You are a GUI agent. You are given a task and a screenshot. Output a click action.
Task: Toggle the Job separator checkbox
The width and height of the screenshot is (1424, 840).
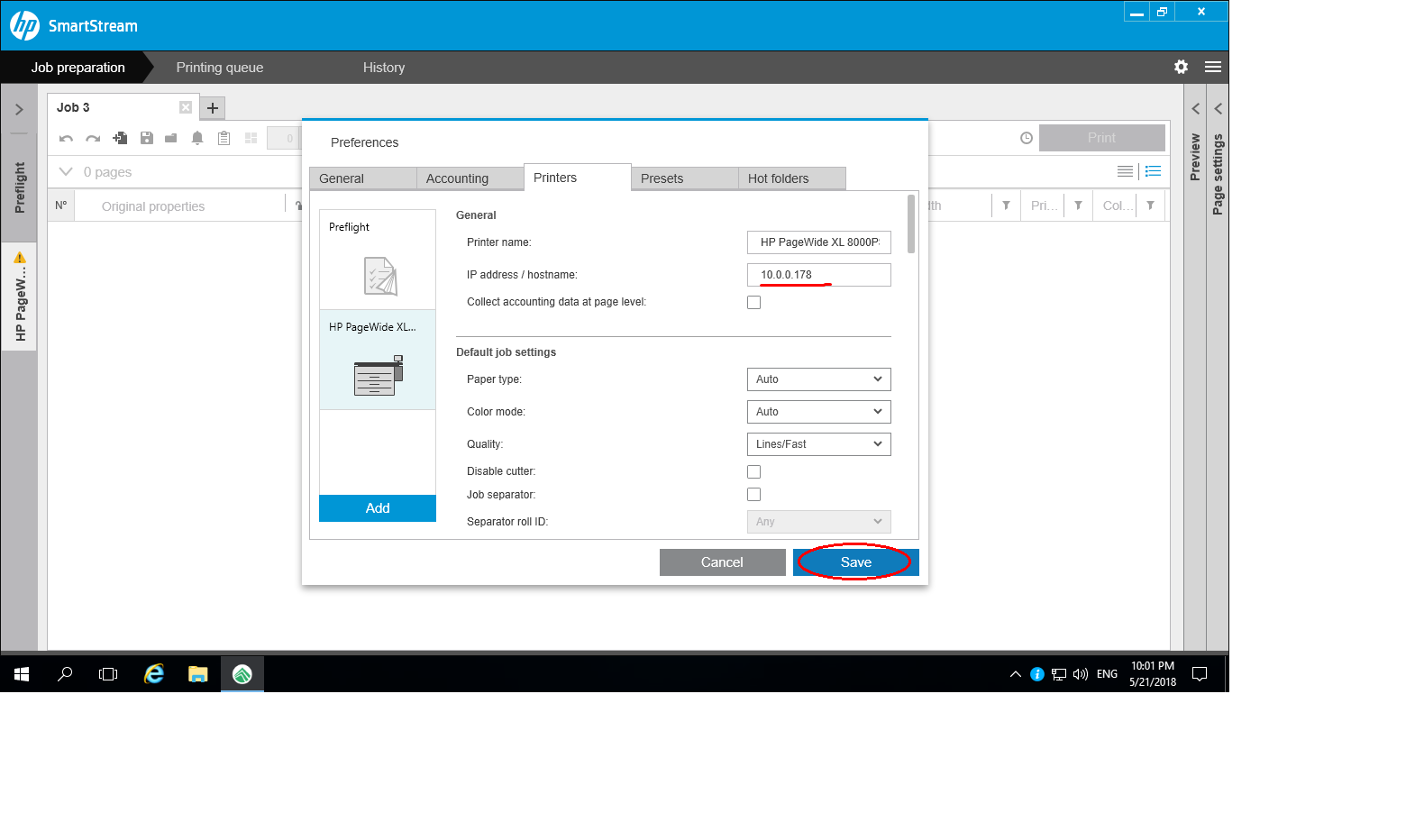tap(753, 494)
